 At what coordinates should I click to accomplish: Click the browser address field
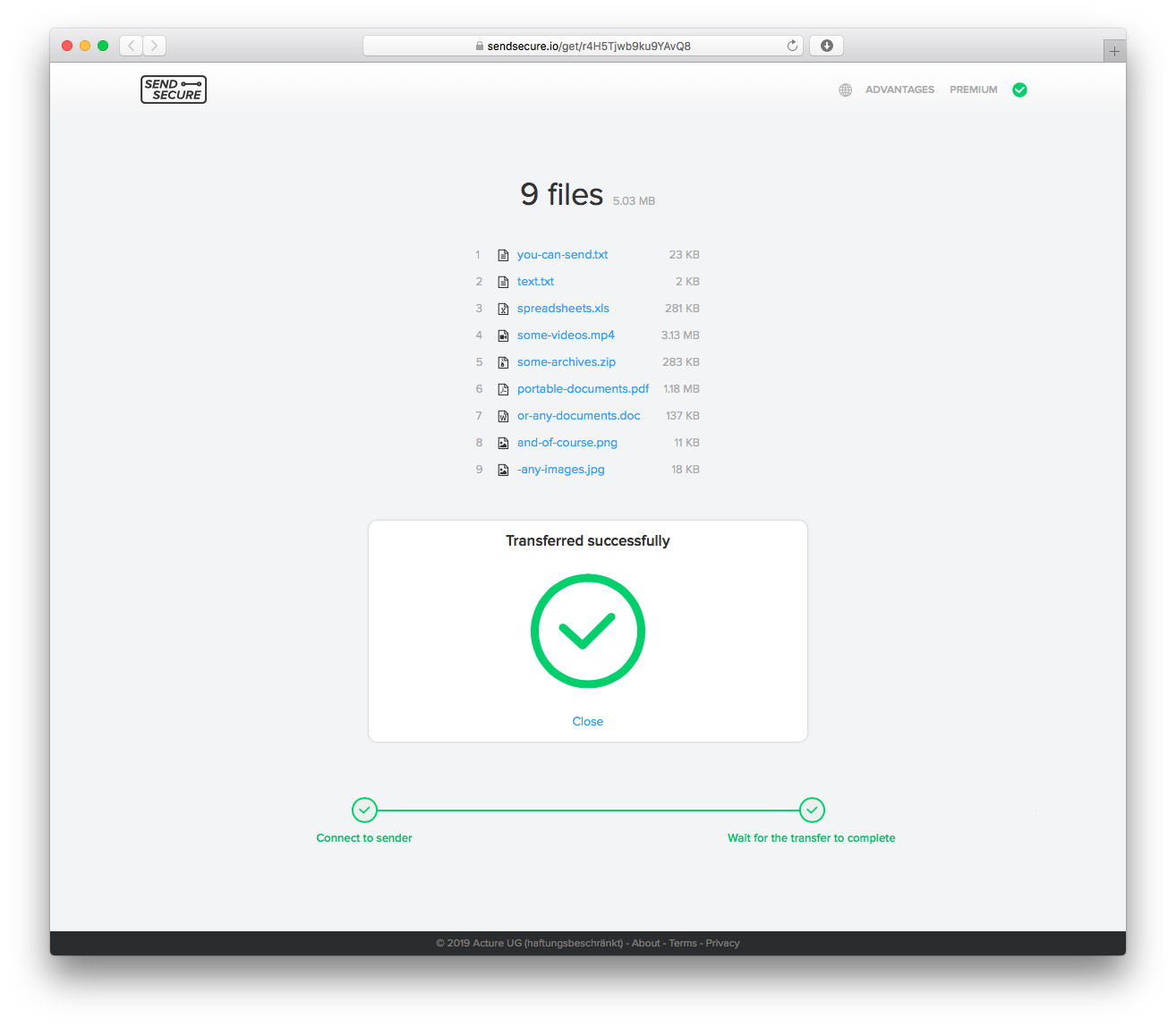pos(584,46)
